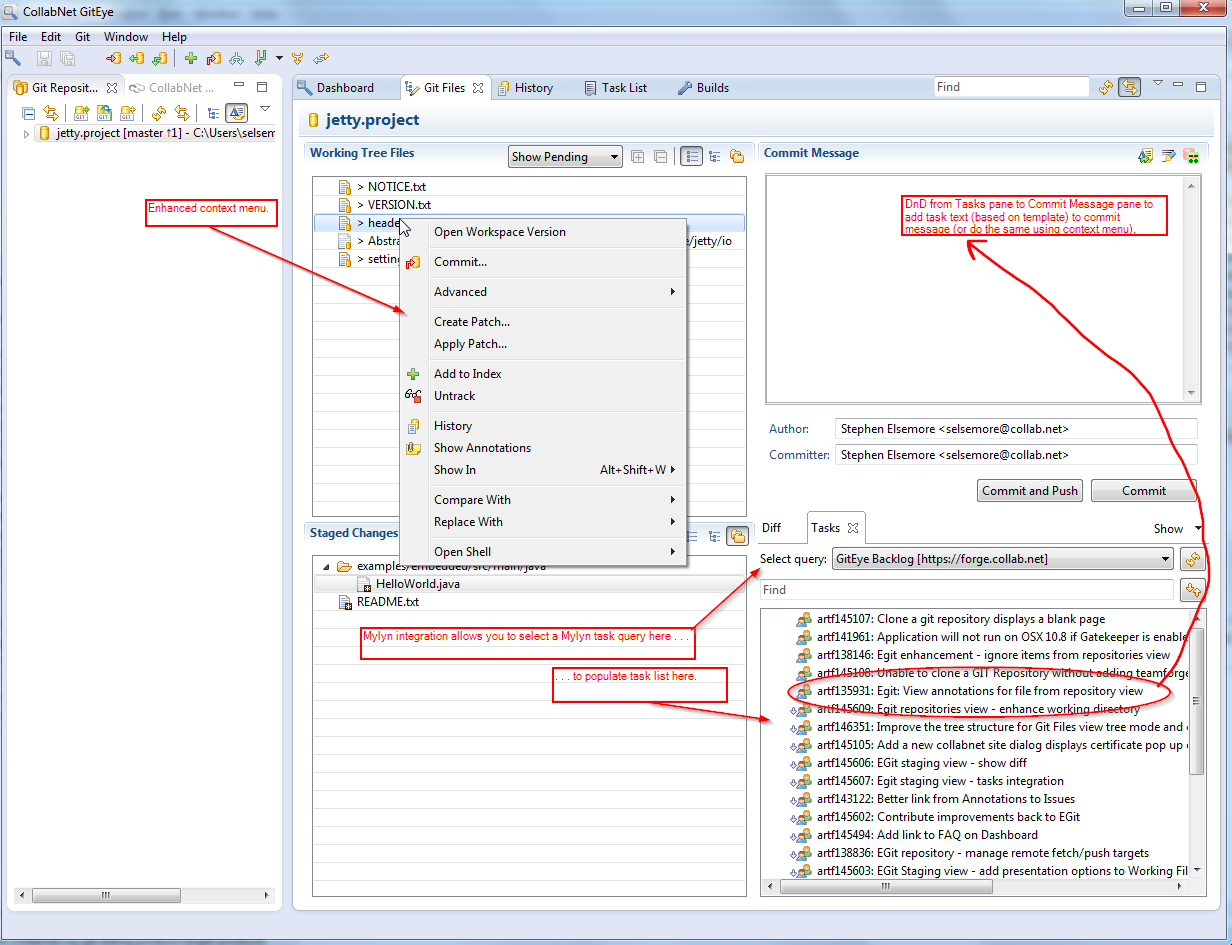Toggle the link-with-editor icon near top Find field
Screen dimensions: 1232x945
pyautogui.click(x=1129, y=87)
